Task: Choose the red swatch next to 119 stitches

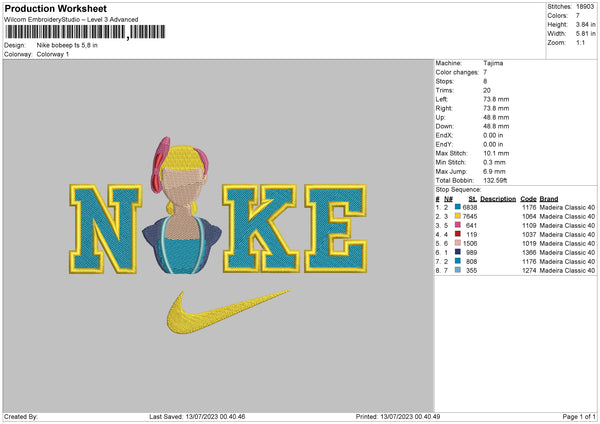Action: (458, 234)
